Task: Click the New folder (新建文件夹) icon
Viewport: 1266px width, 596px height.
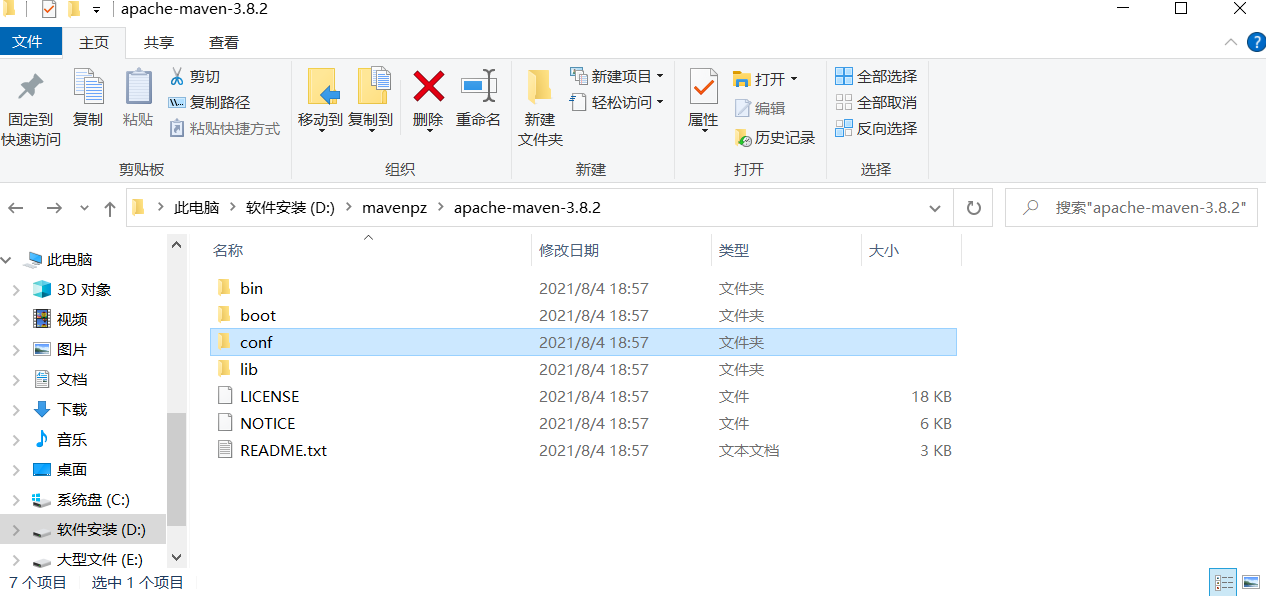Action: (540, 87)
